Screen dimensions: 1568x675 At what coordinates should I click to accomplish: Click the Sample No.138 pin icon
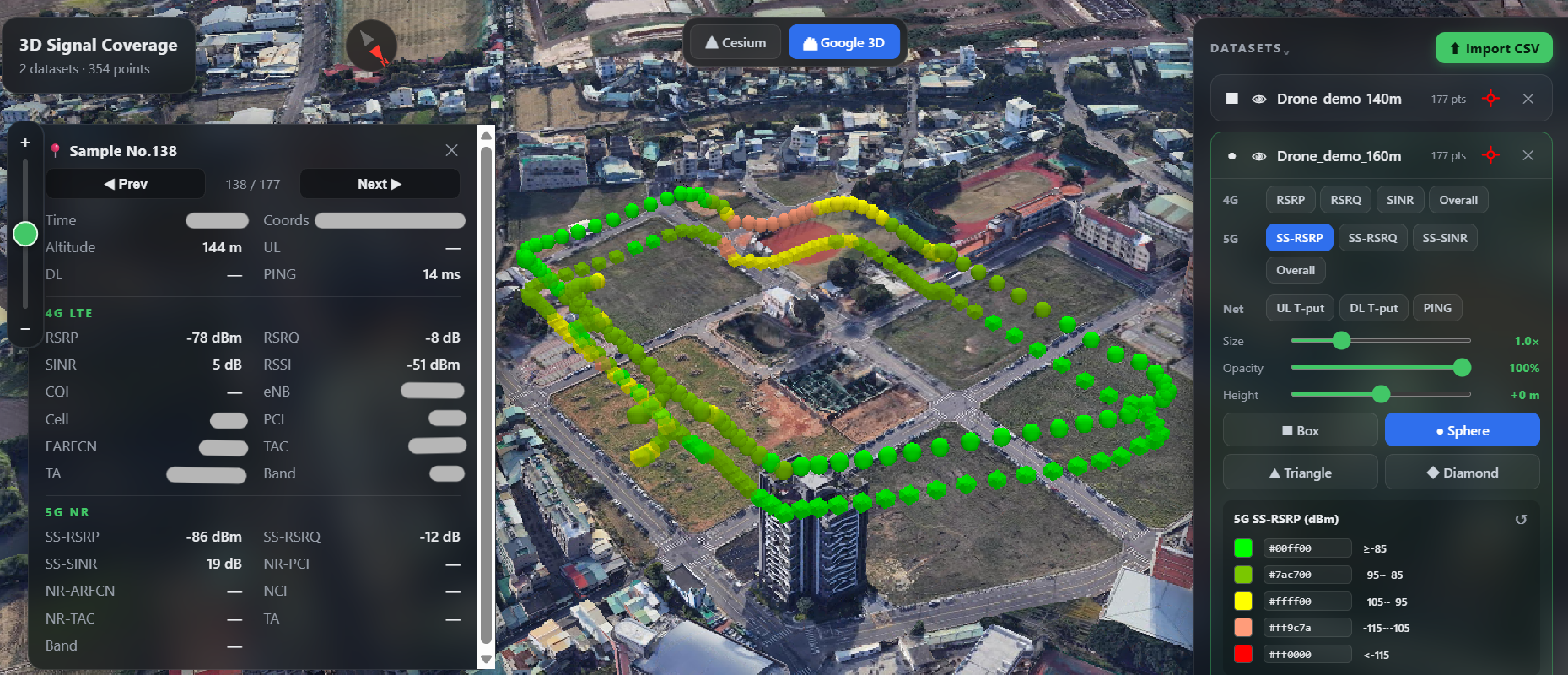click(x=55, y=150)
